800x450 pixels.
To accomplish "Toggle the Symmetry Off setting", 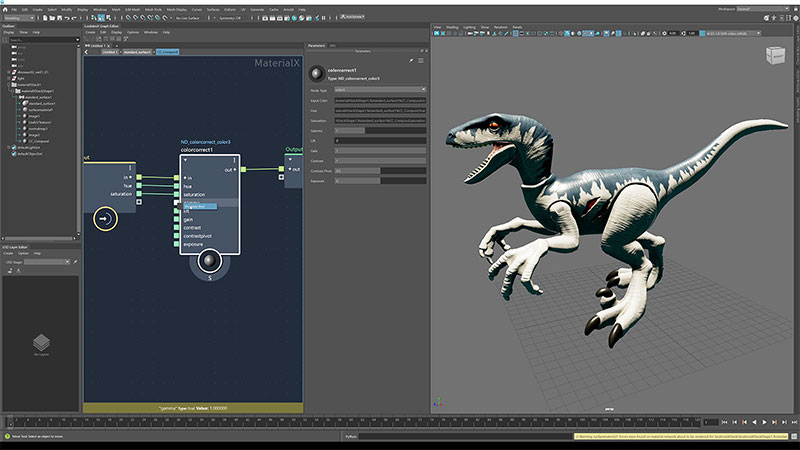I will (x=230, y=18).
